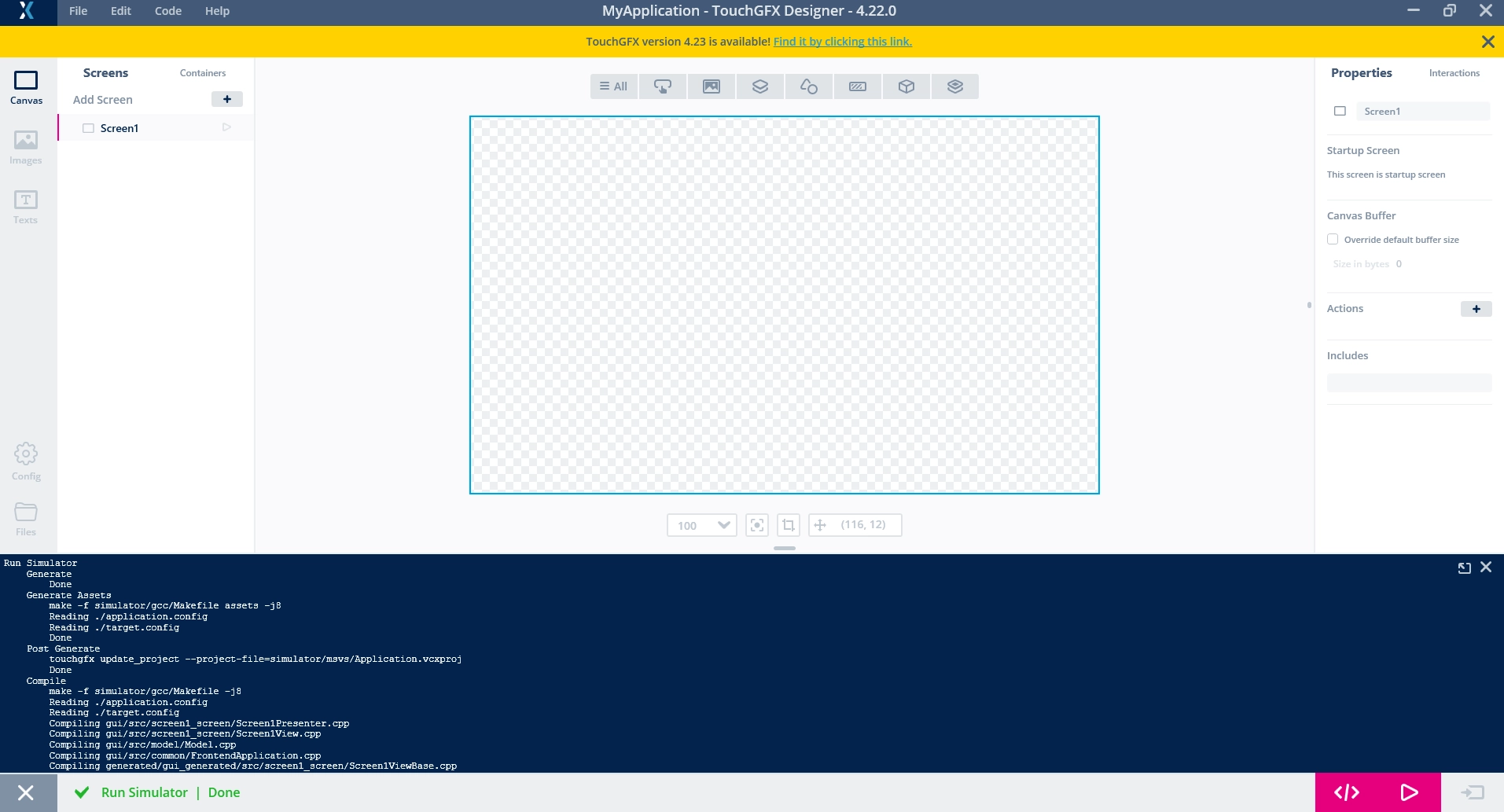Viewport: 1504px width, 812px height.
Task: Add a new action with plus button
Action: tap(1476, 309)
